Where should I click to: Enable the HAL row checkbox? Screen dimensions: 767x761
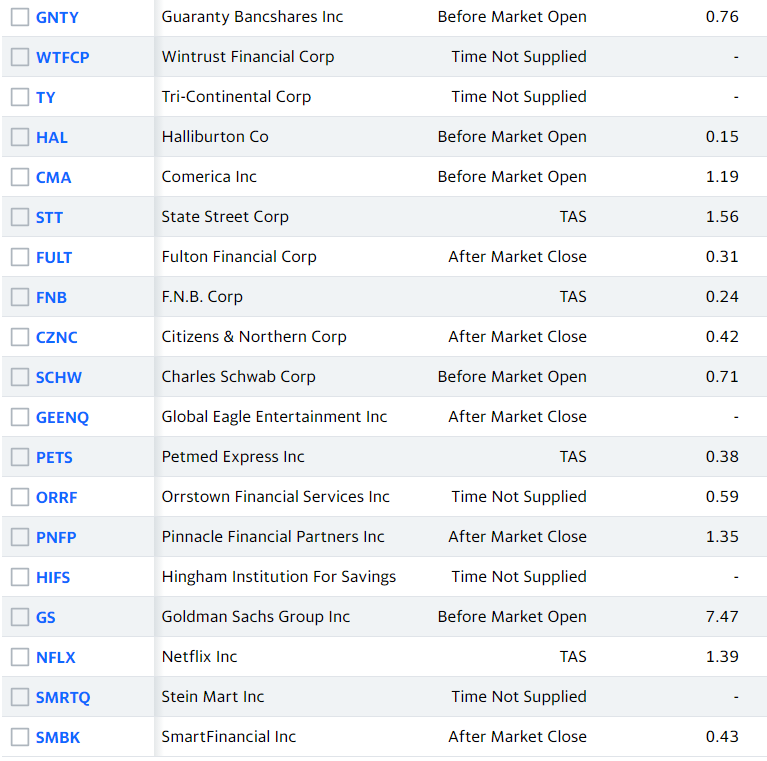20,137
